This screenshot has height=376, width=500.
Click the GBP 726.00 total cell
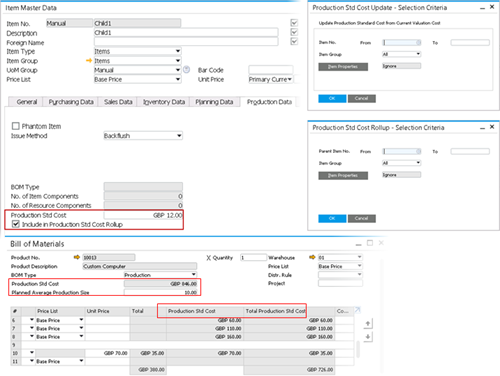[289, 370]
